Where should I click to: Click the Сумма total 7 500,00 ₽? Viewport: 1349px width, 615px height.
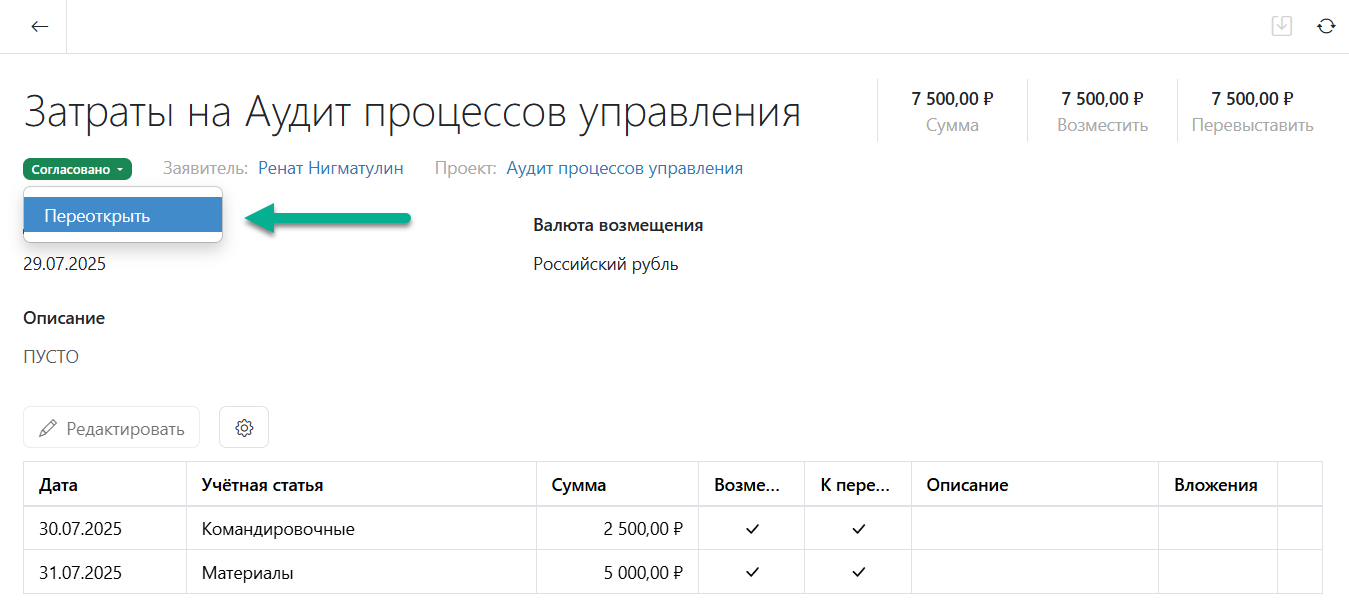click(952, 98)
